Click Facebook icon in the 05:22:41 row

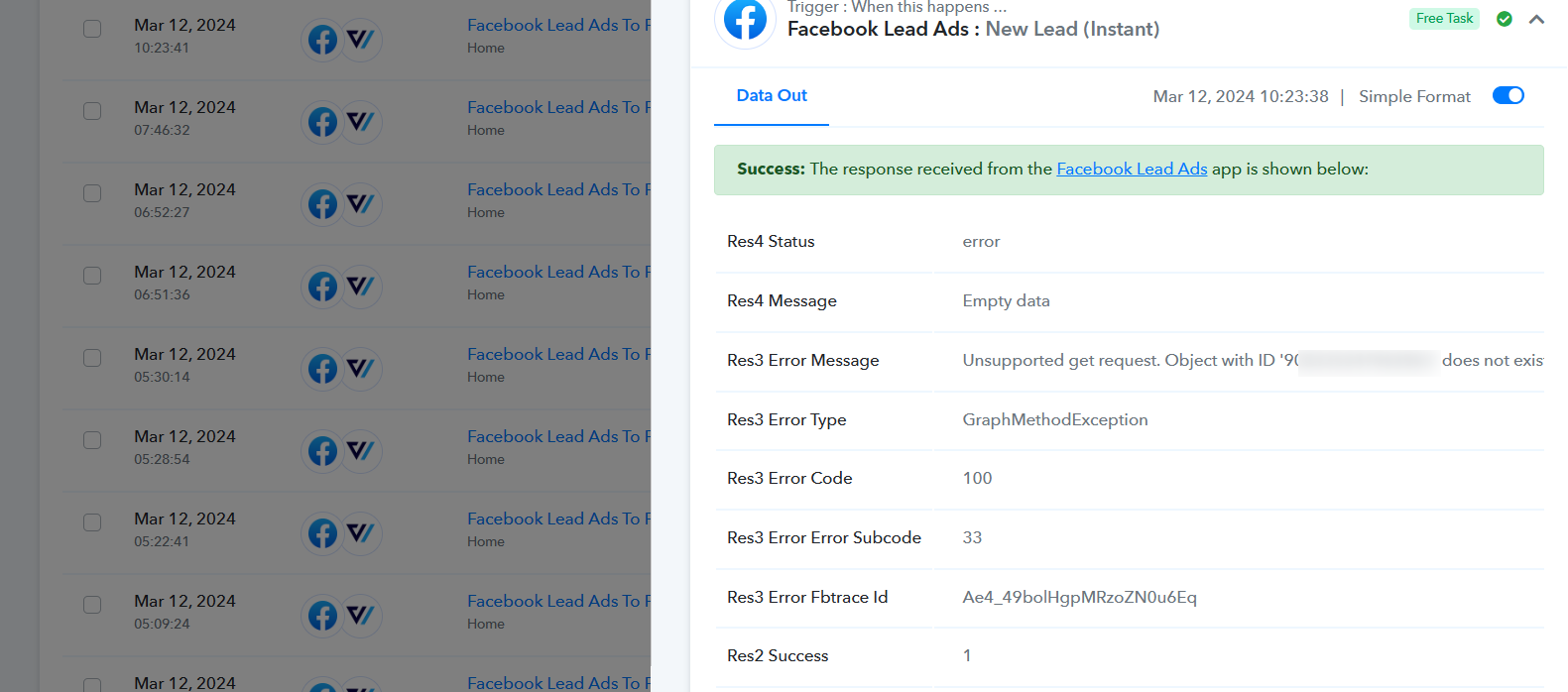pyautogui.click(x=322, y=533)
